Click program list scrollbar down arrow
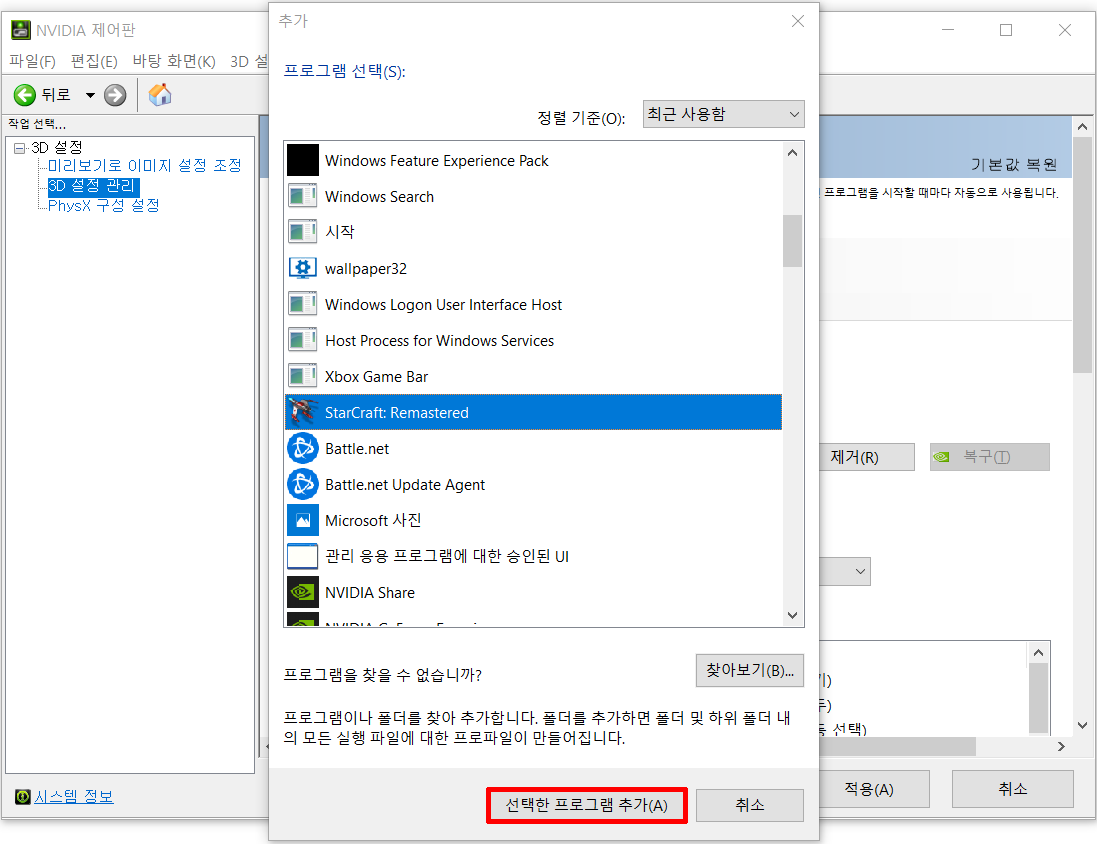Image resolution: width=1097 pixels, height=844 pixels. click(x=792, y=615)
